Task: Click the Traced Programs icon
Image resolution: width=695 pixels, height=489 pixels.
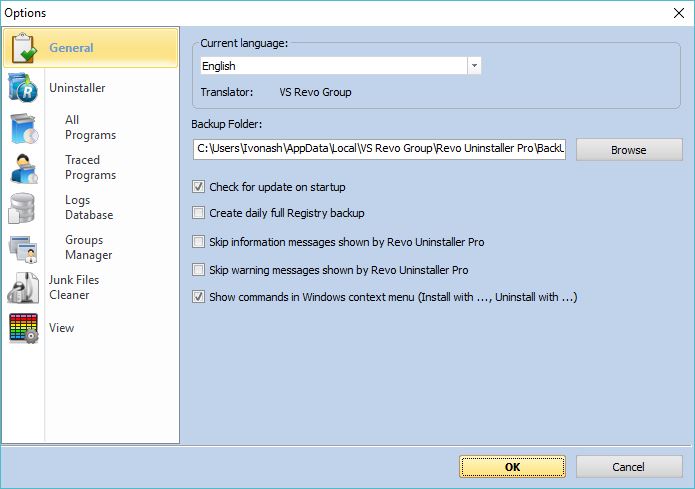Action: (x=24, y=168)
